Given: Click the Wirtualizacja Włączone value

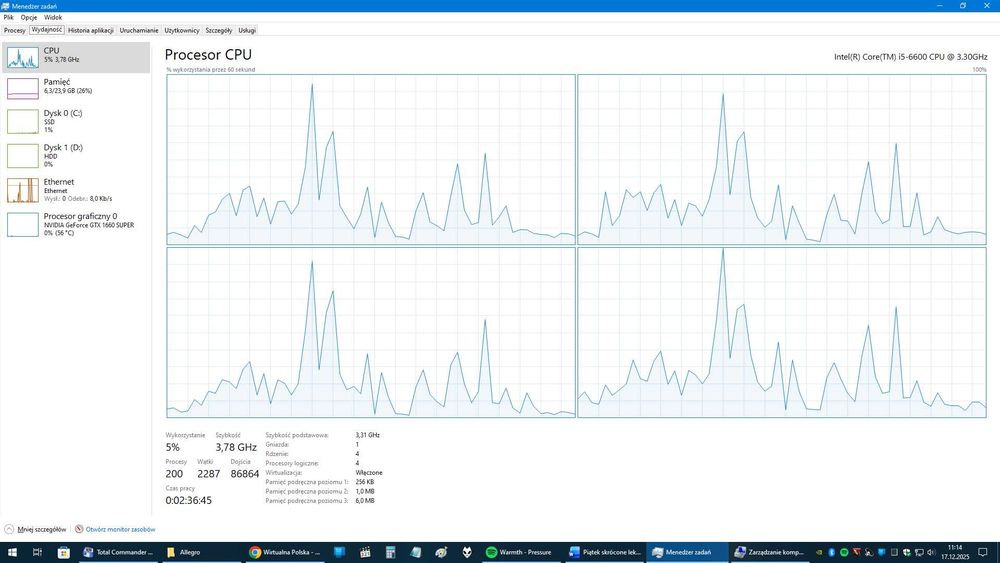Looking at the screenshot, I should pos(369,472).
